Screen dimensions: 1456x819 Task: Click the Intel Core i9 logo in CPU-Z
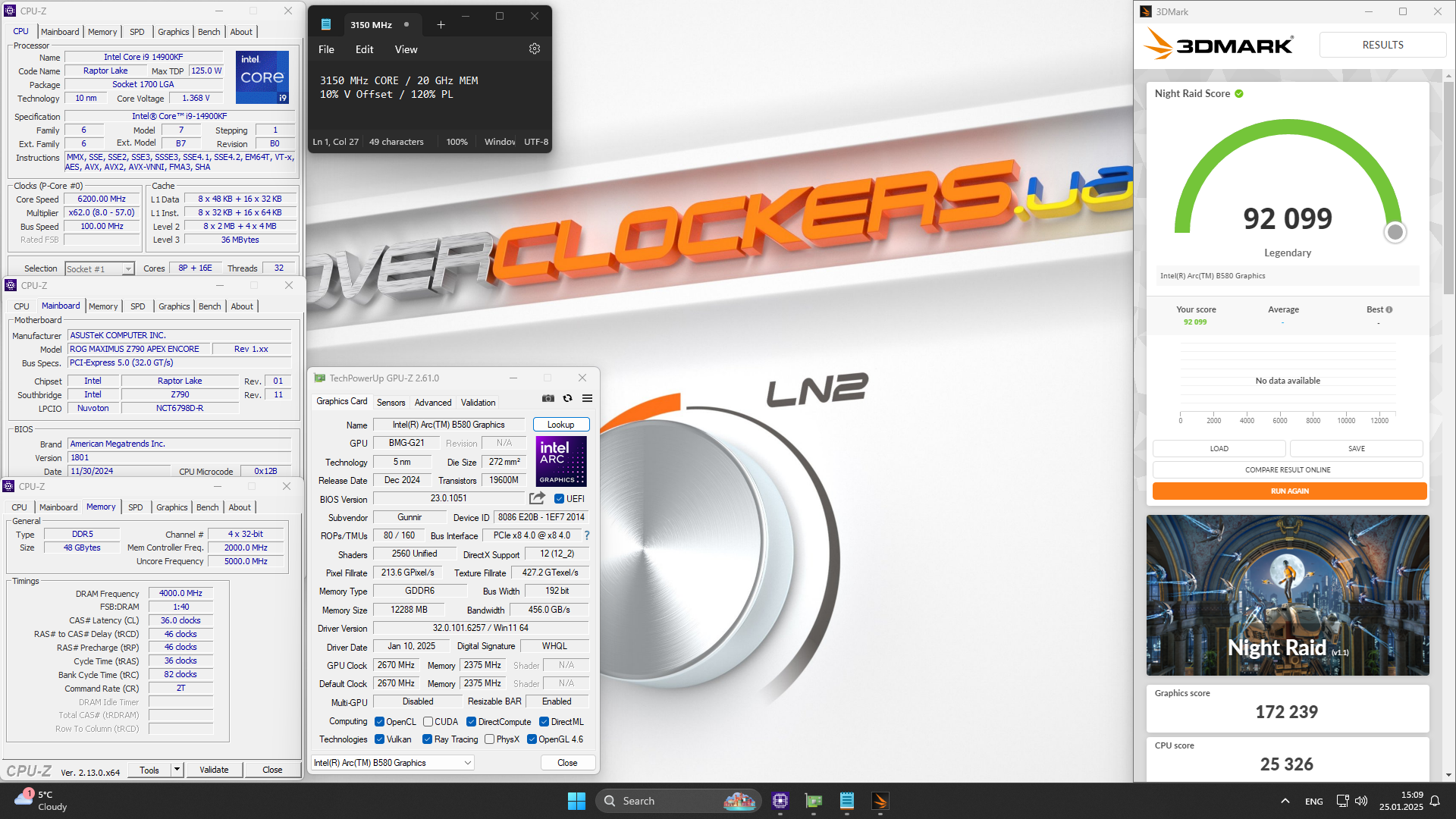(262, 77)
